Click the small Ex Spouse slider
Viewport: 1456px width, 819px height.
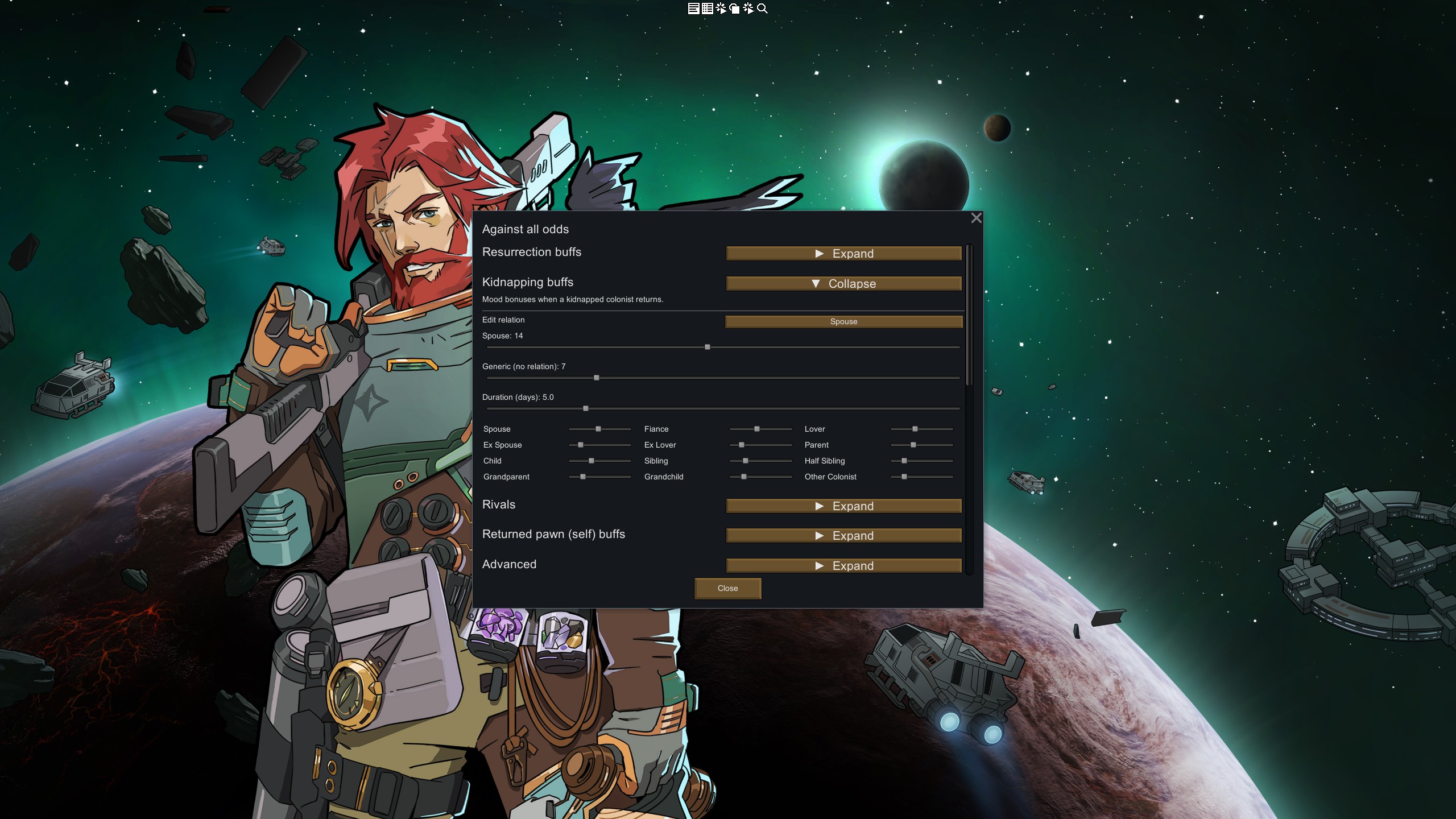(600, 445)
